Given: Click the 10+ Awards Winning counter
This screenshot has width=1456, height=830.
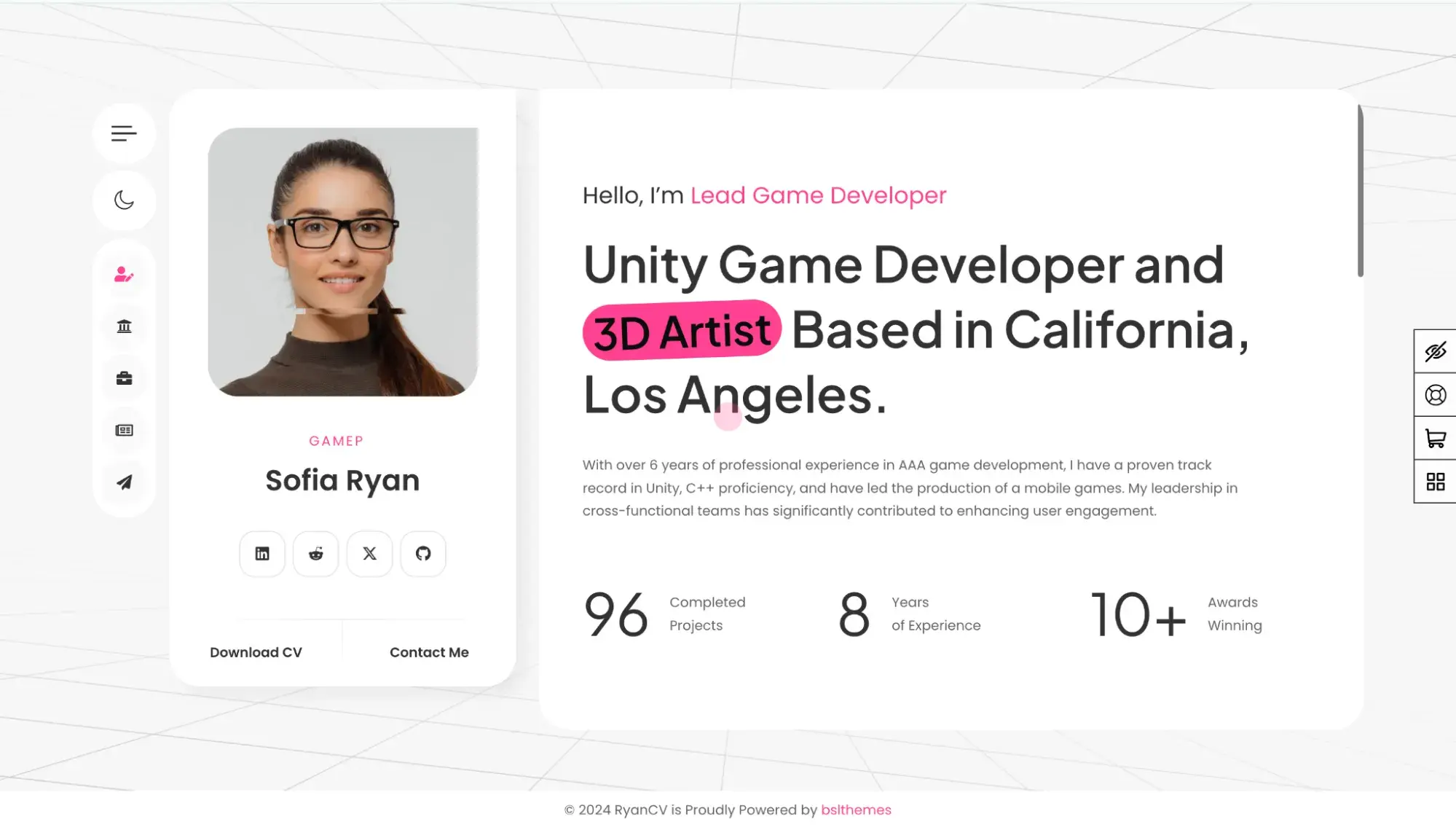Looking at the screenshot, I should click(1176, 614).
